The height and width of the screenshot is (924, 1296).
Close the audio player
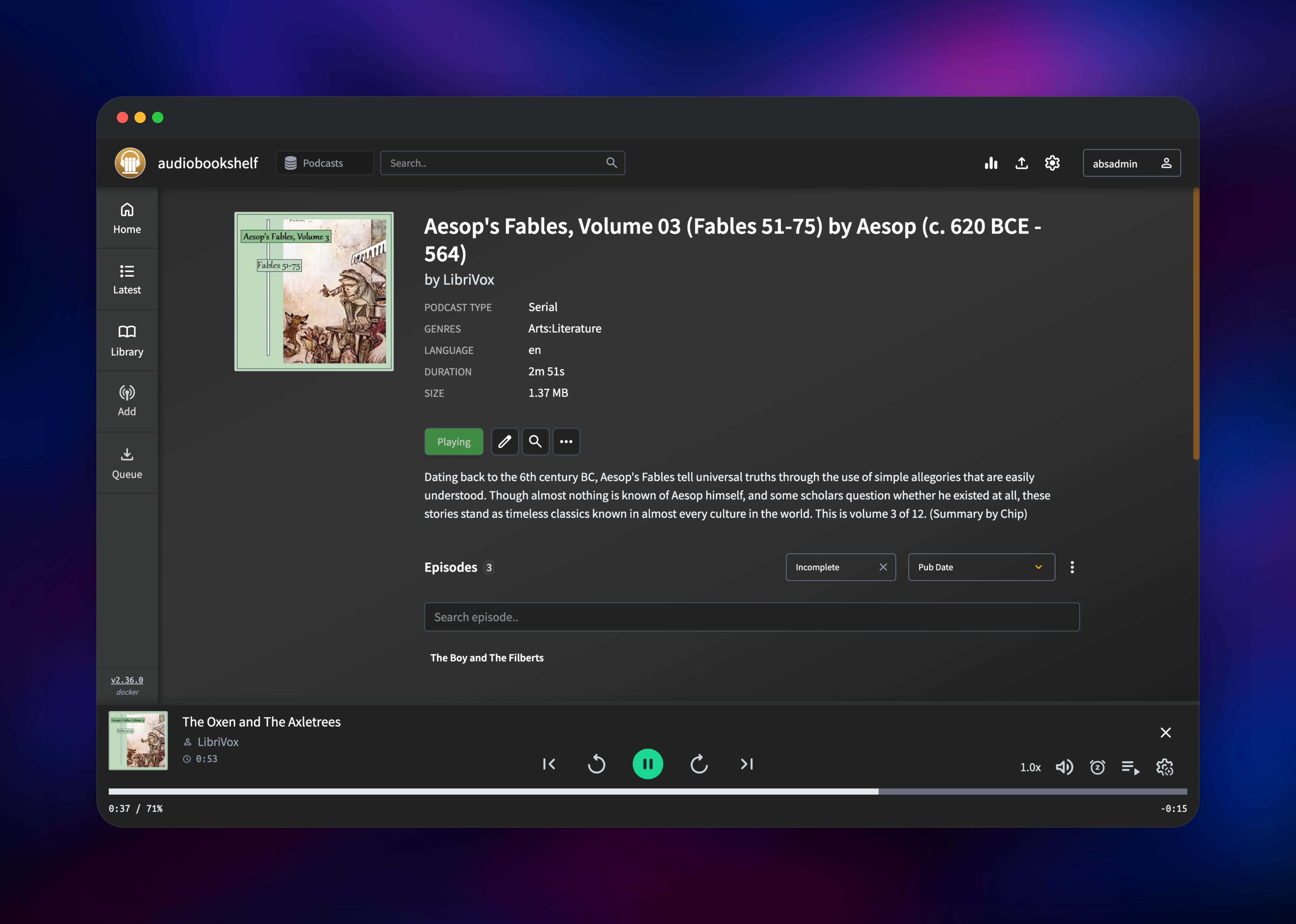1166,733
